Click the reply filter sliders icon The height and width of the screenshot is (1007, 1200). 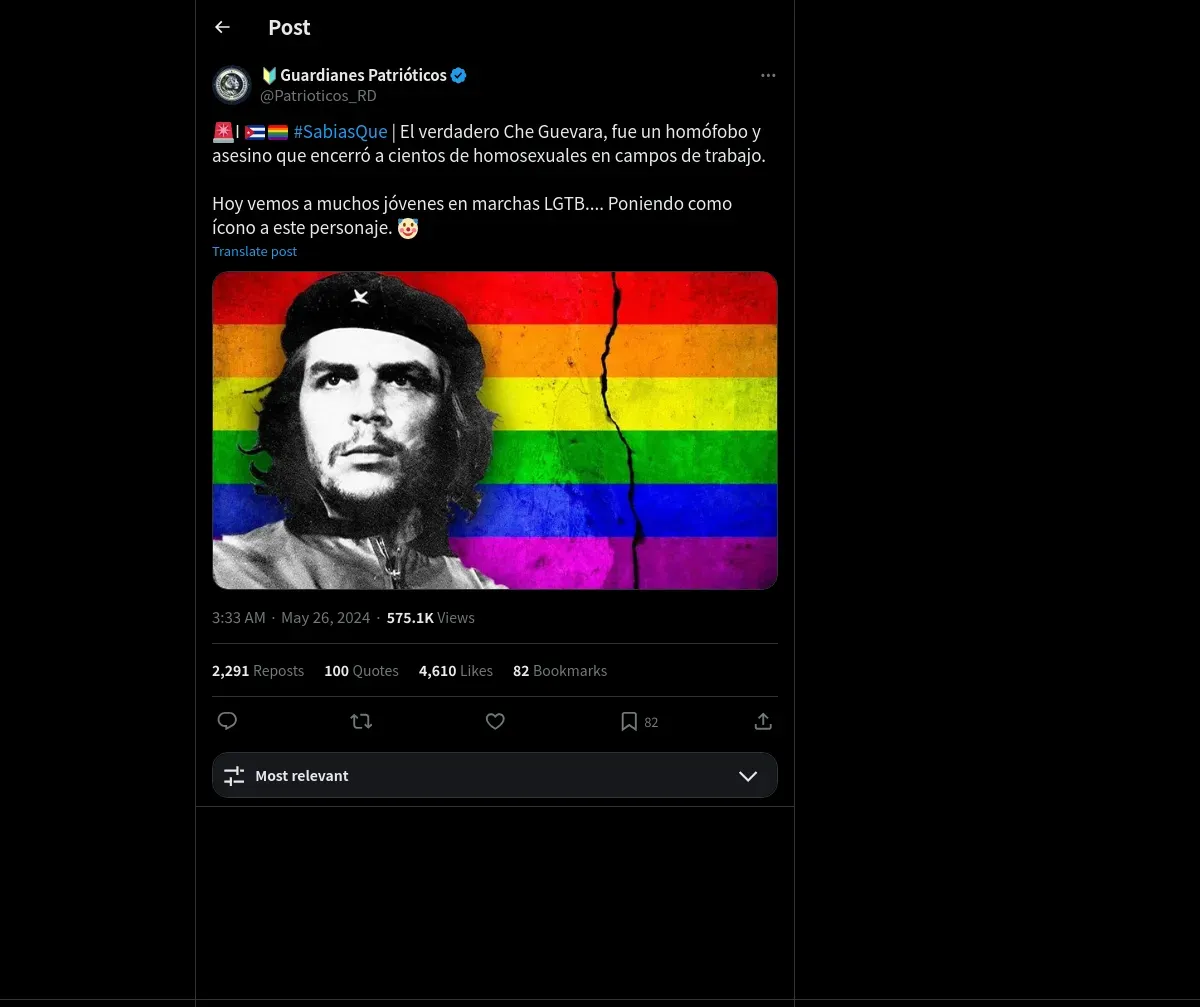(234, 776)
